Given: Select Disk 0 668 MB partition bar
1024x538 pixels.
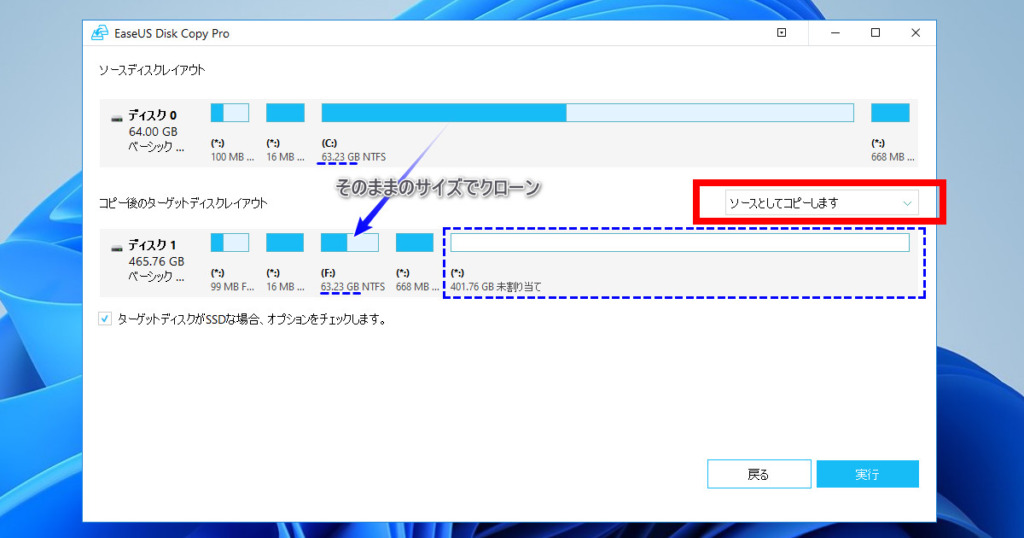Looking at the screenshot, I should [x=890, y=113].
